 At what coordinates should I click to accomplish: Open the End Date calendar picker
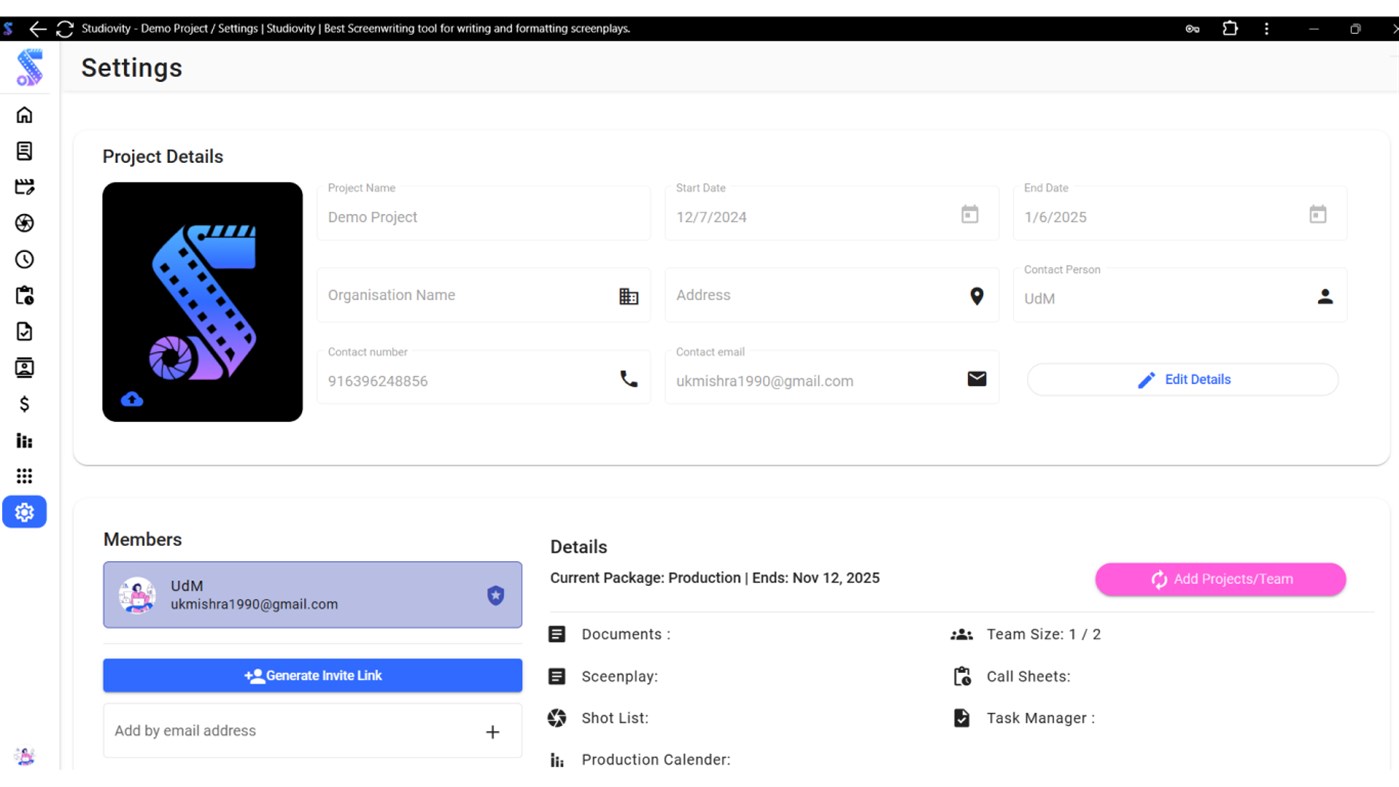(x=1317, y=213)
